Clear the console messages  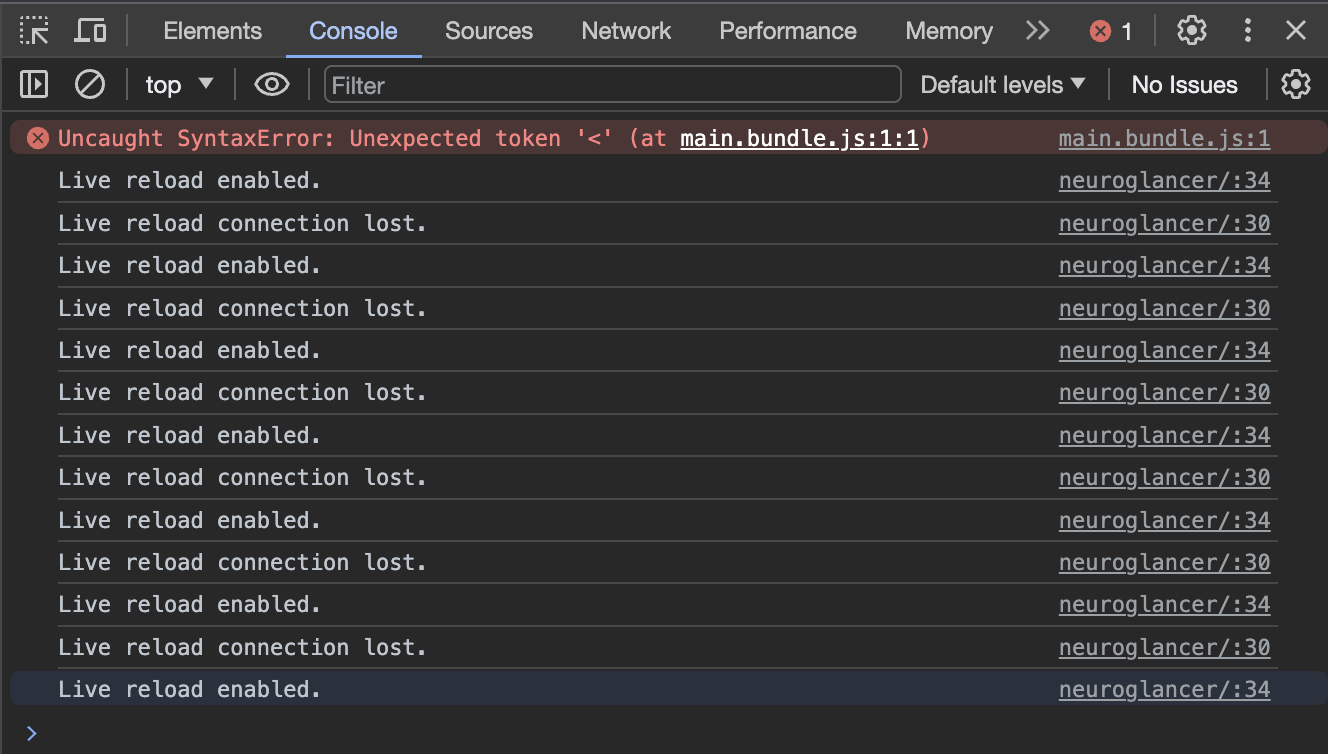89,84
